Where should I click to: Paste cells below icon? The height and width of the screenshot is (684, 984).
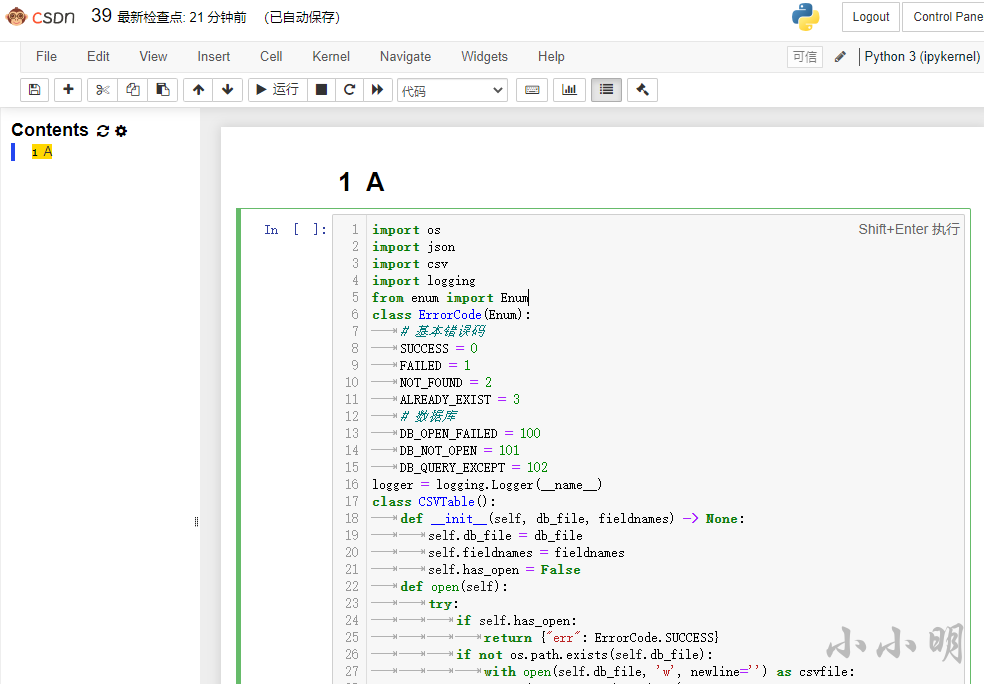pyautogui.click(x=163, y=90)
